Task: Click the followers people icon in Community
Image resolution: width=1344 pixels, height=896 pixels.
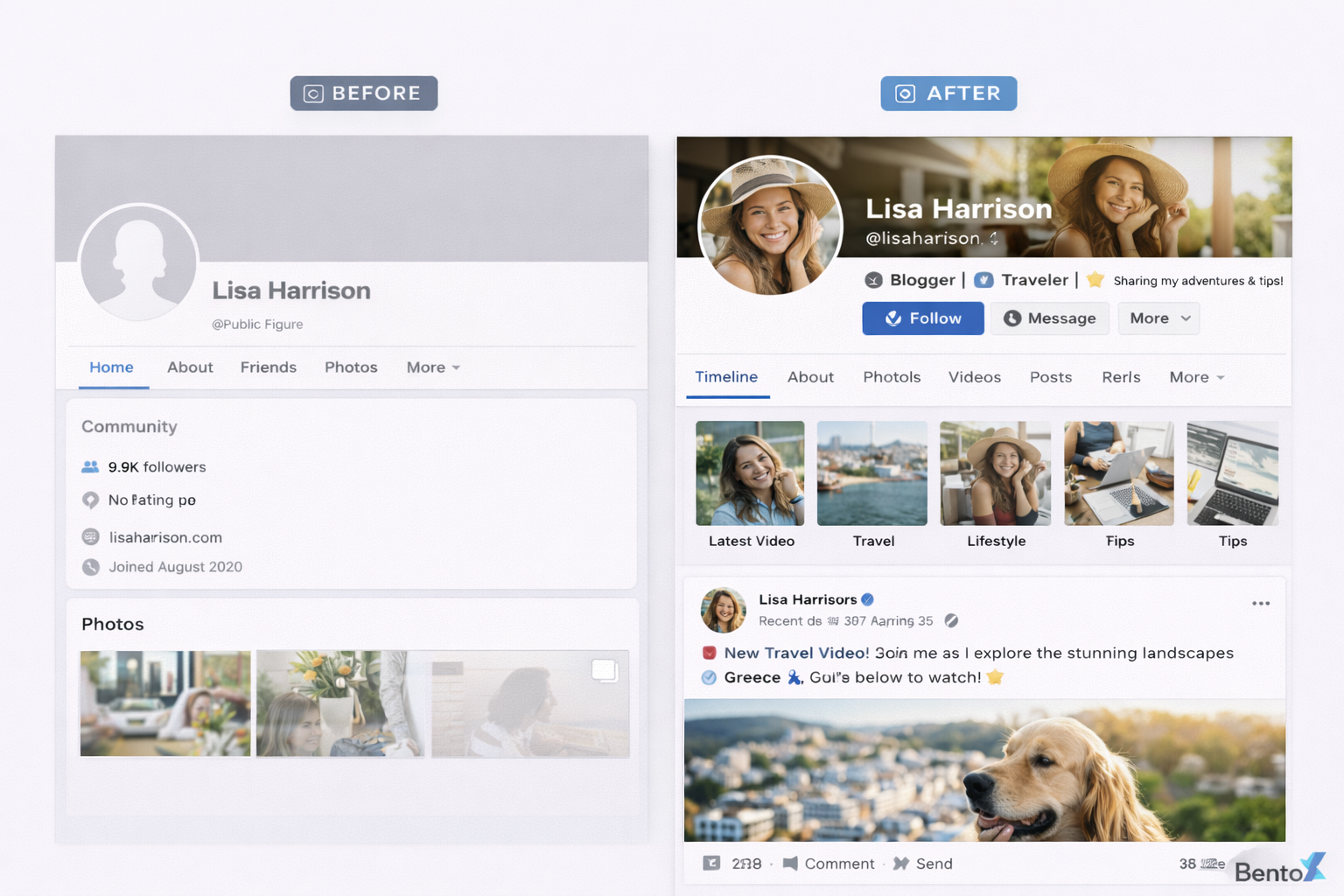Action: coord(90,467)
